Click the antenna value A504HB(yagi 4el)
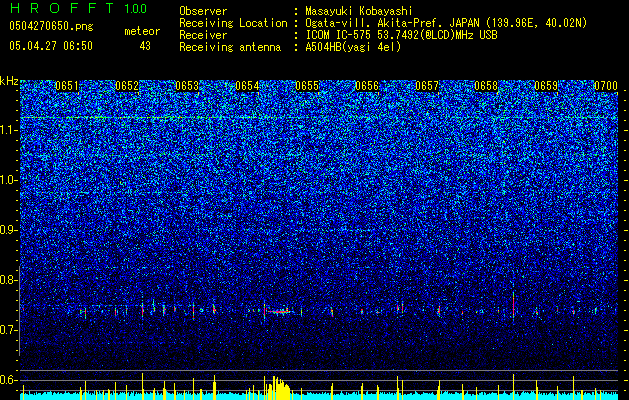The width and height of the screenshot is (629, 400). tap(353, 47)
